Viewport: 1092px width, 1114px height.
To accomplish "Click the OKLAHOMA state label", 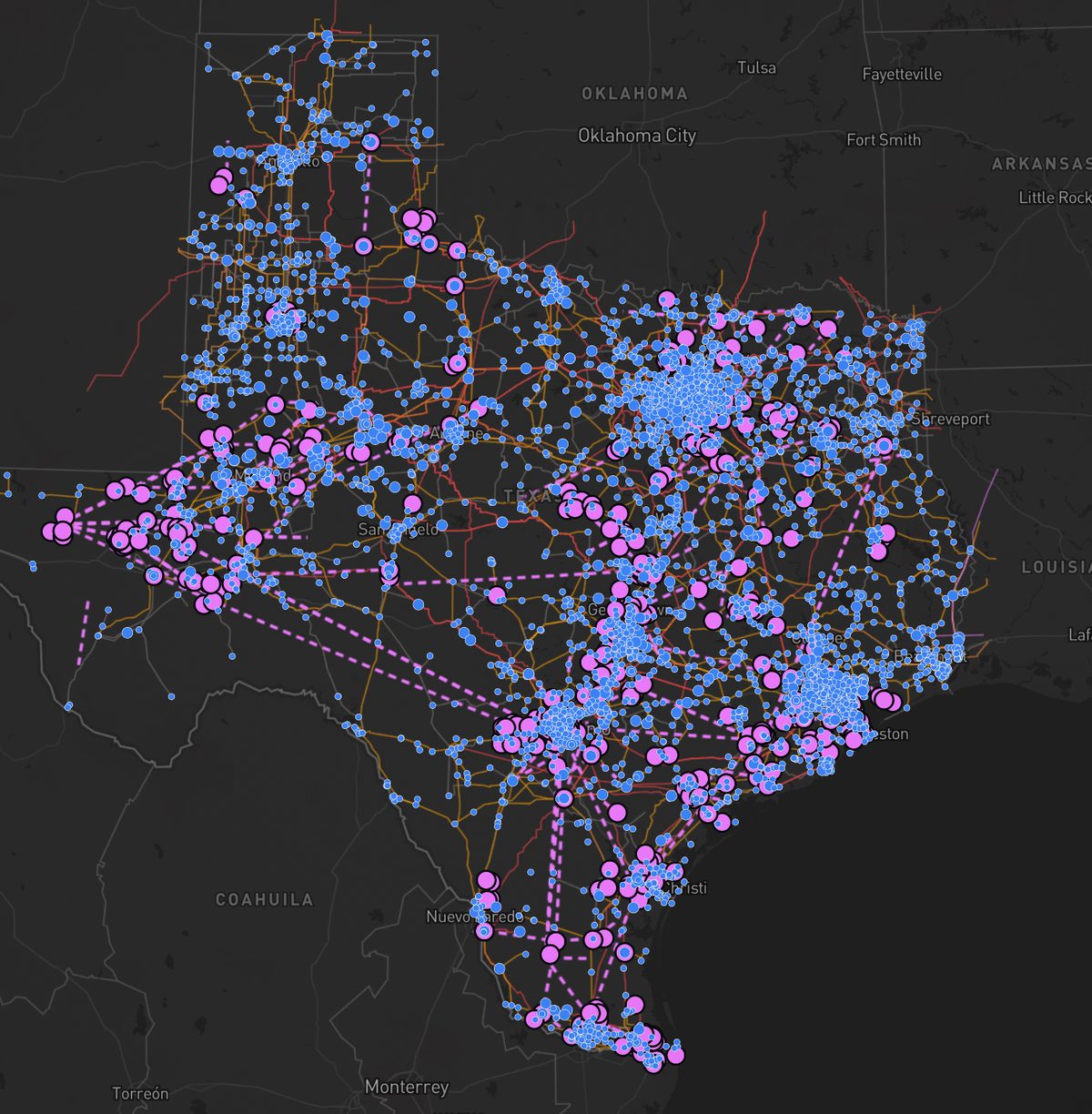I will [635, 94].
